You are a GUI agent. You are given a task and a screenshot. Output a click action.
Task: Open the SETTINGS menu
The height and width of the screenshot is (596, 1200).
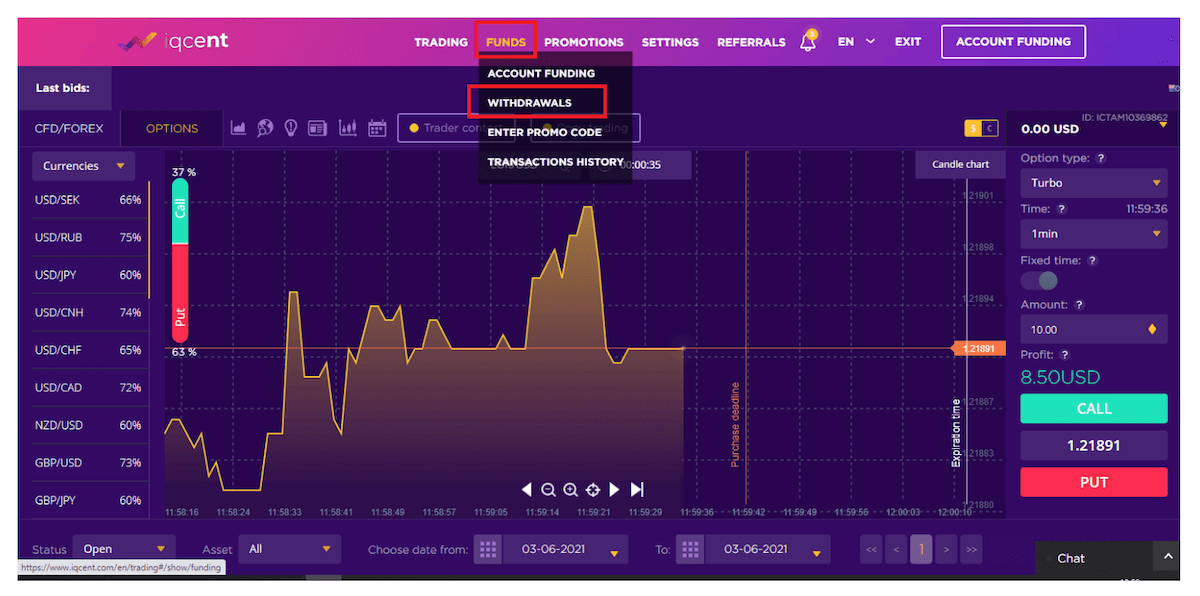(x=670, y=42)
